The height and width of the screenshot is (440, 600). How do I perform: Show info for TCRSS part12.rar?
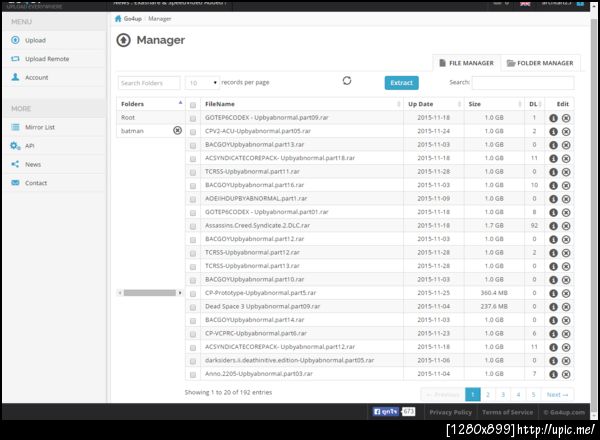(x=553, y=253)
